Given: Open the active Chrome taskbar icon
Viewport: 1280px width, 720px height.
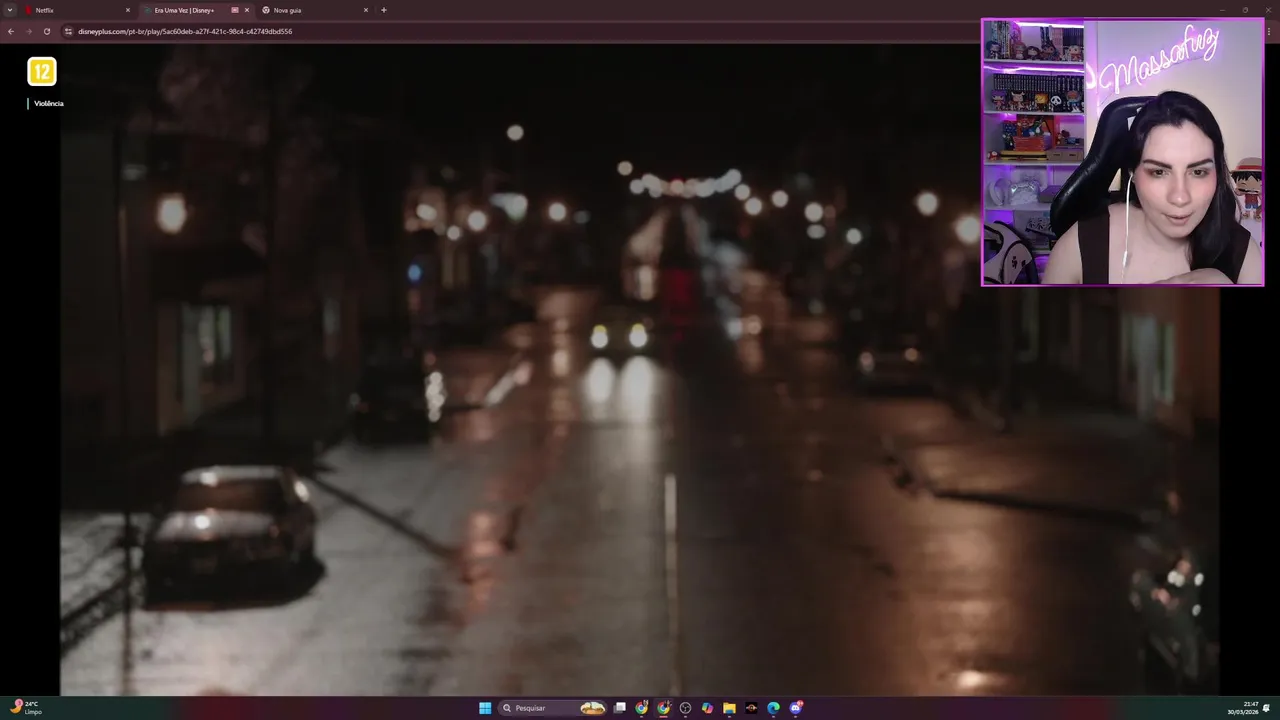Looking at the screenshot, I should 664,708.
